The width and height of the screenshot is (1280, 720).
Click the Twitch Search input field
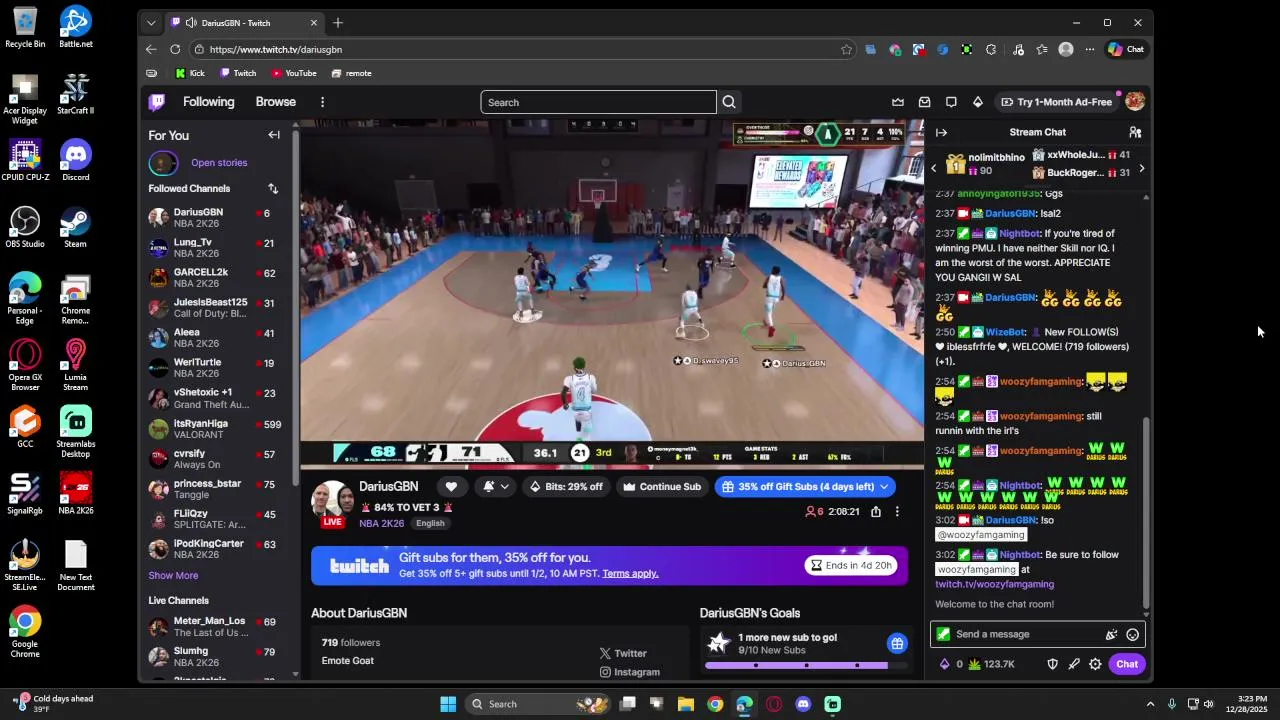(x=598, y=102)
